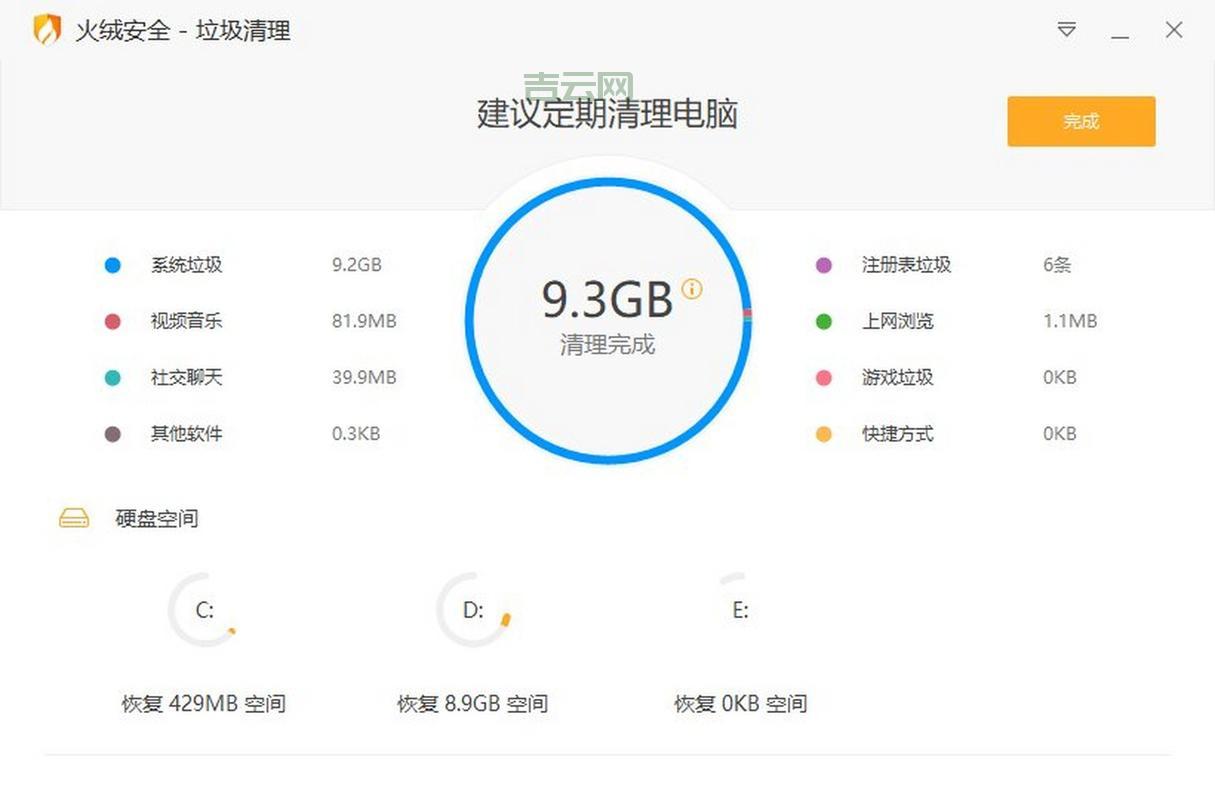Image resolution: width=1215 pixels, height=800 pixels.
Task: Select the 上网浏览 green category dot
Action: pyautogui.click(x=822, y=321)
